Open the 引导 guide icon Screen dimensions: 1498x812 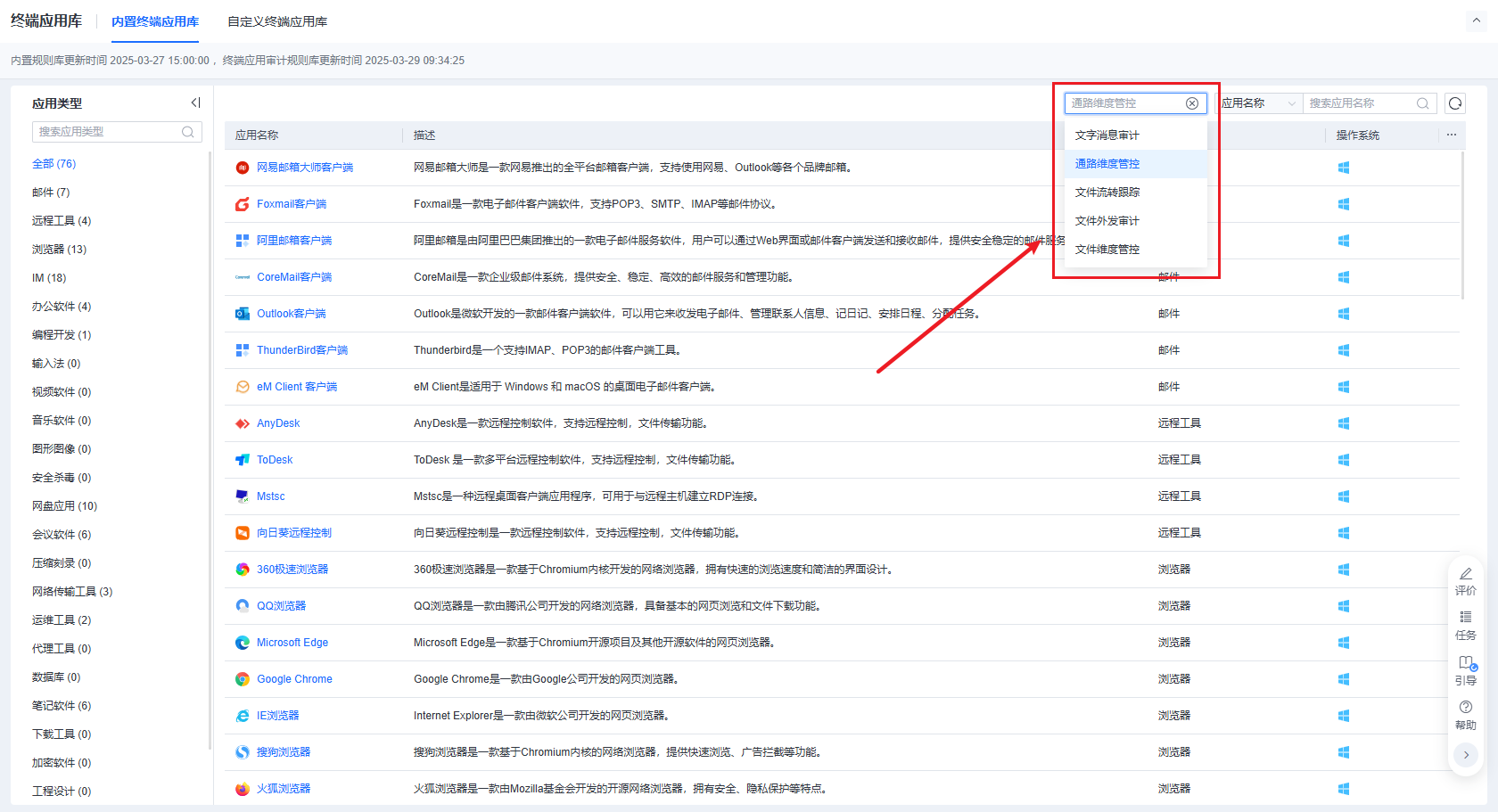coord(1465,670)
